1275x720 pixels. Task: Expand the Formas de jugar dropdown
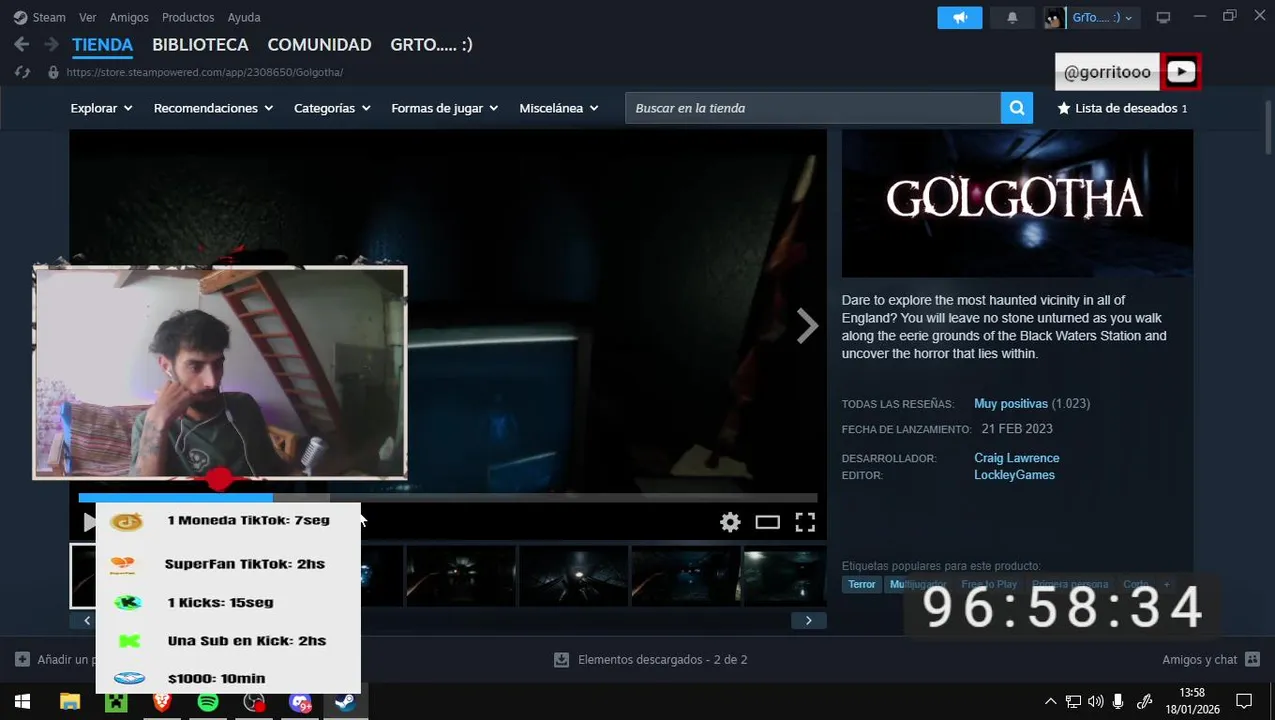pos(445,108)
